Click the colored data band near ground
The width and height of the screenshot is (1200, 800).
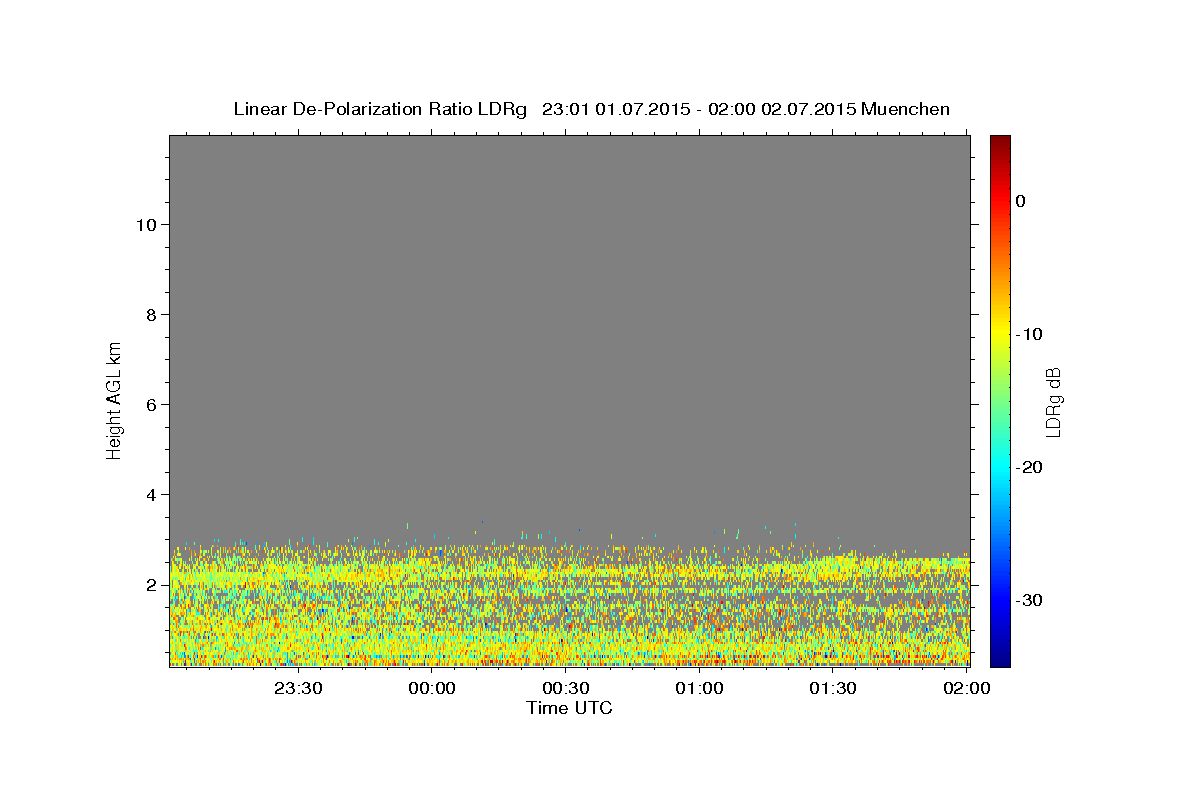point(569,605)
